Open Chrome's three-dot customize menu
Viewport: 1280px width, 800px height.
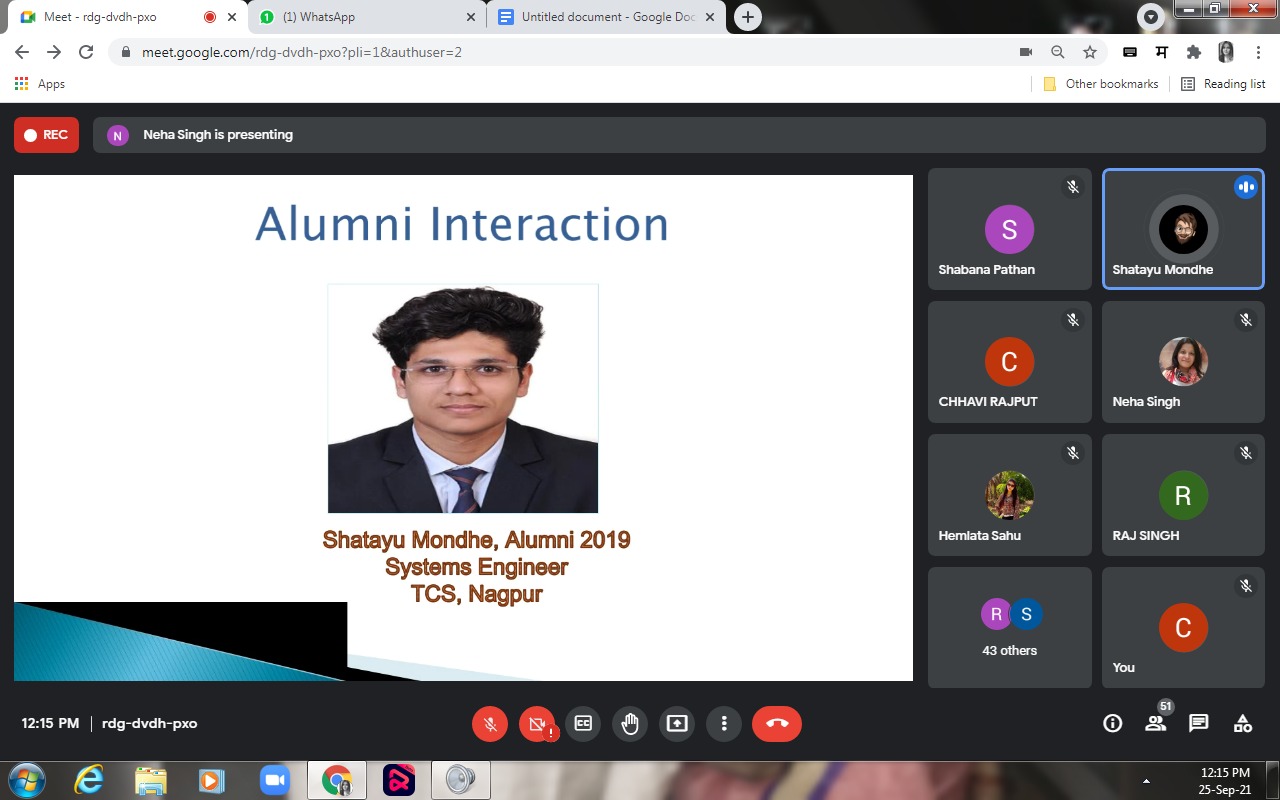1258,52
